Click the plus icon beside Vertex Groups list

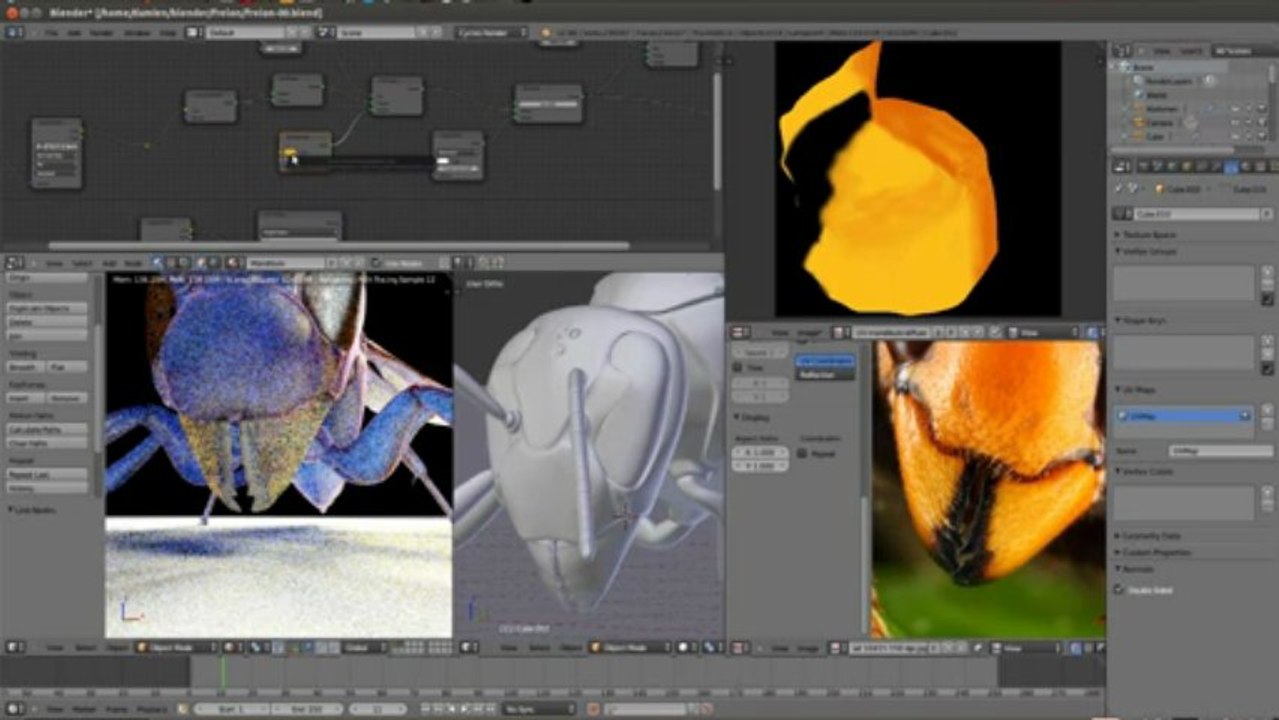pyautogui.click(x=1267, y=271)
